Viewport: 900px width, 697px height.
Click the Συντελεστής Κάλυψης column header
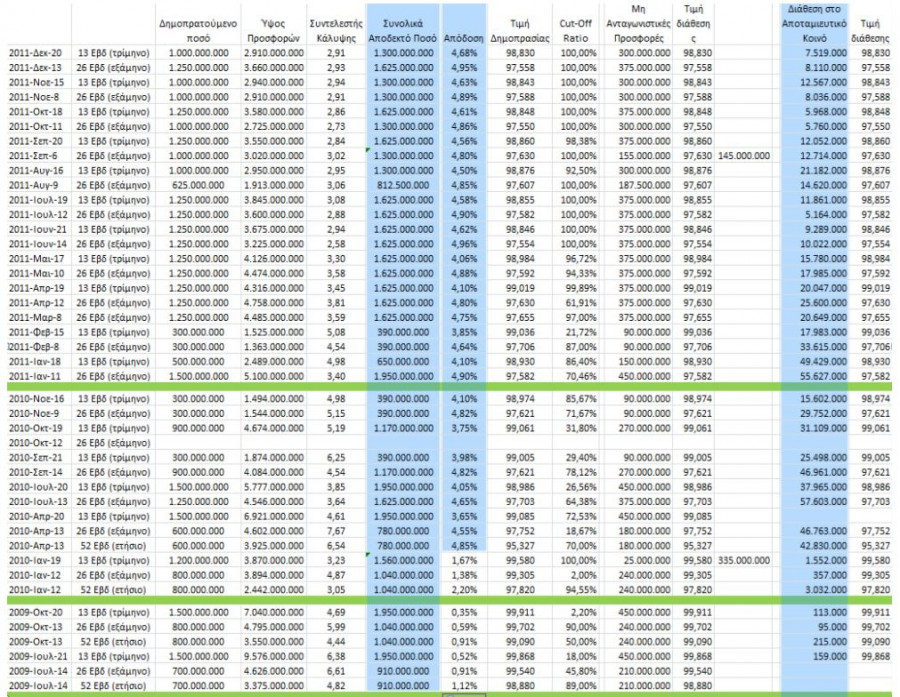point(335,25)
